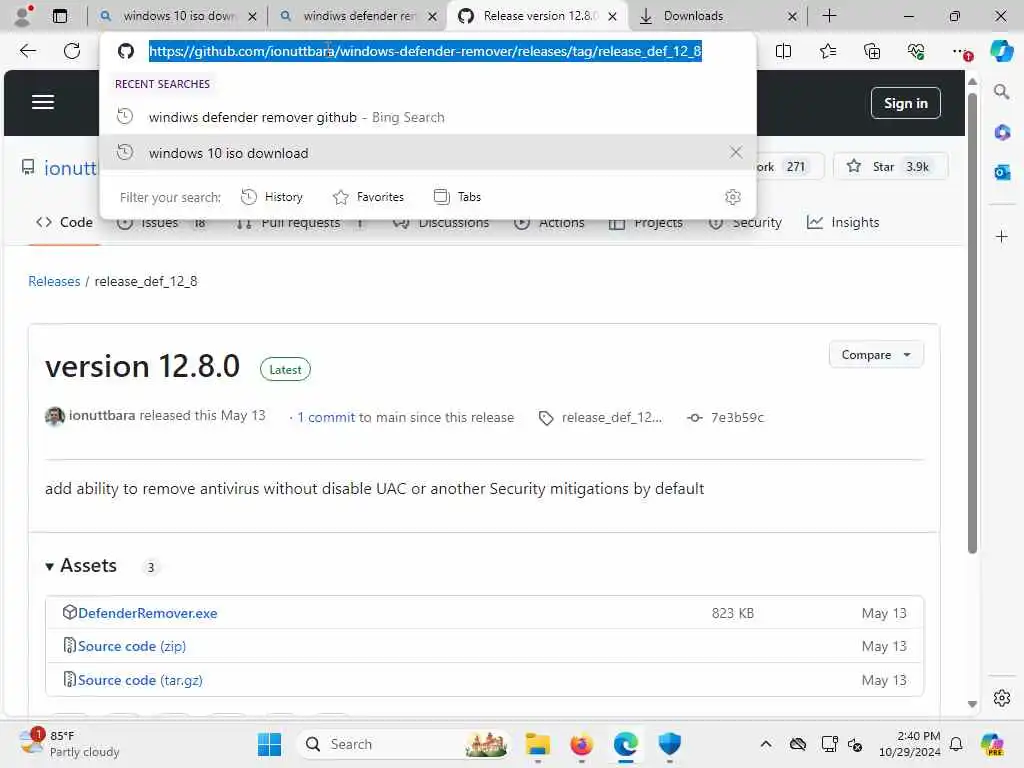This screenshot has height=768, width=1024.
Task: Open GitHub hamburger navigation menu
Action: coord(43,103)
